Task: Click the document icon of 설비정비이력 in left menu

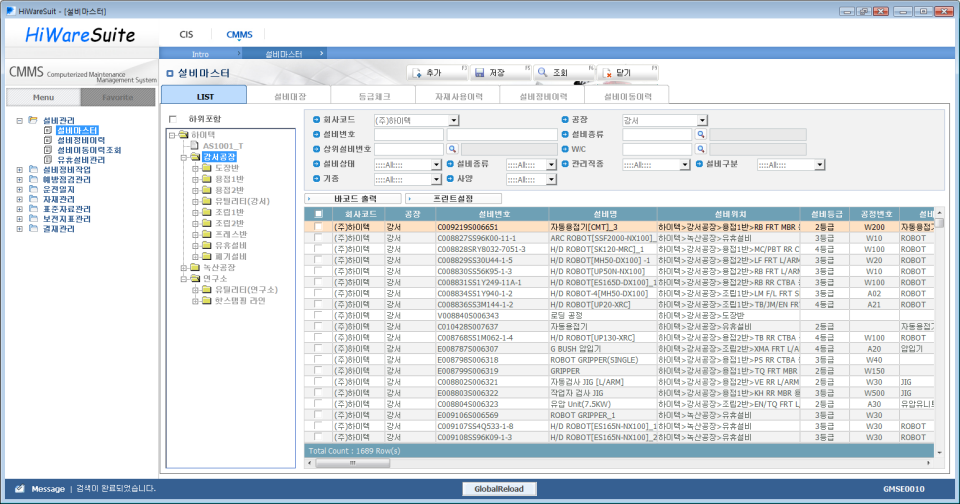Action: [48, 140]
